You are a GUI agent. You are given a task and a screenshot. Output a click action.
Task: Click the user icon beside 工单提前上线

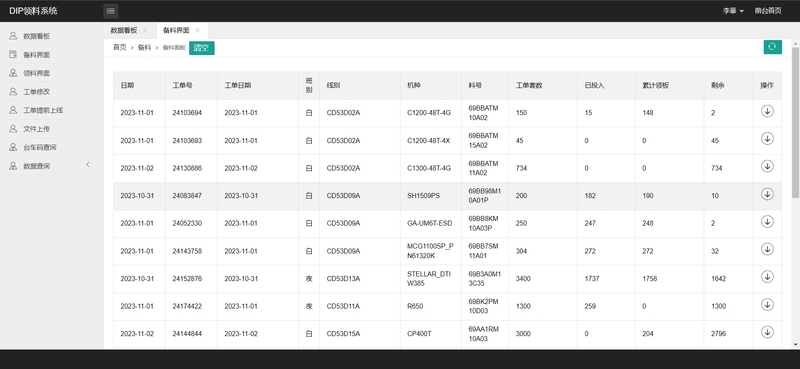[x=13, y=110]
